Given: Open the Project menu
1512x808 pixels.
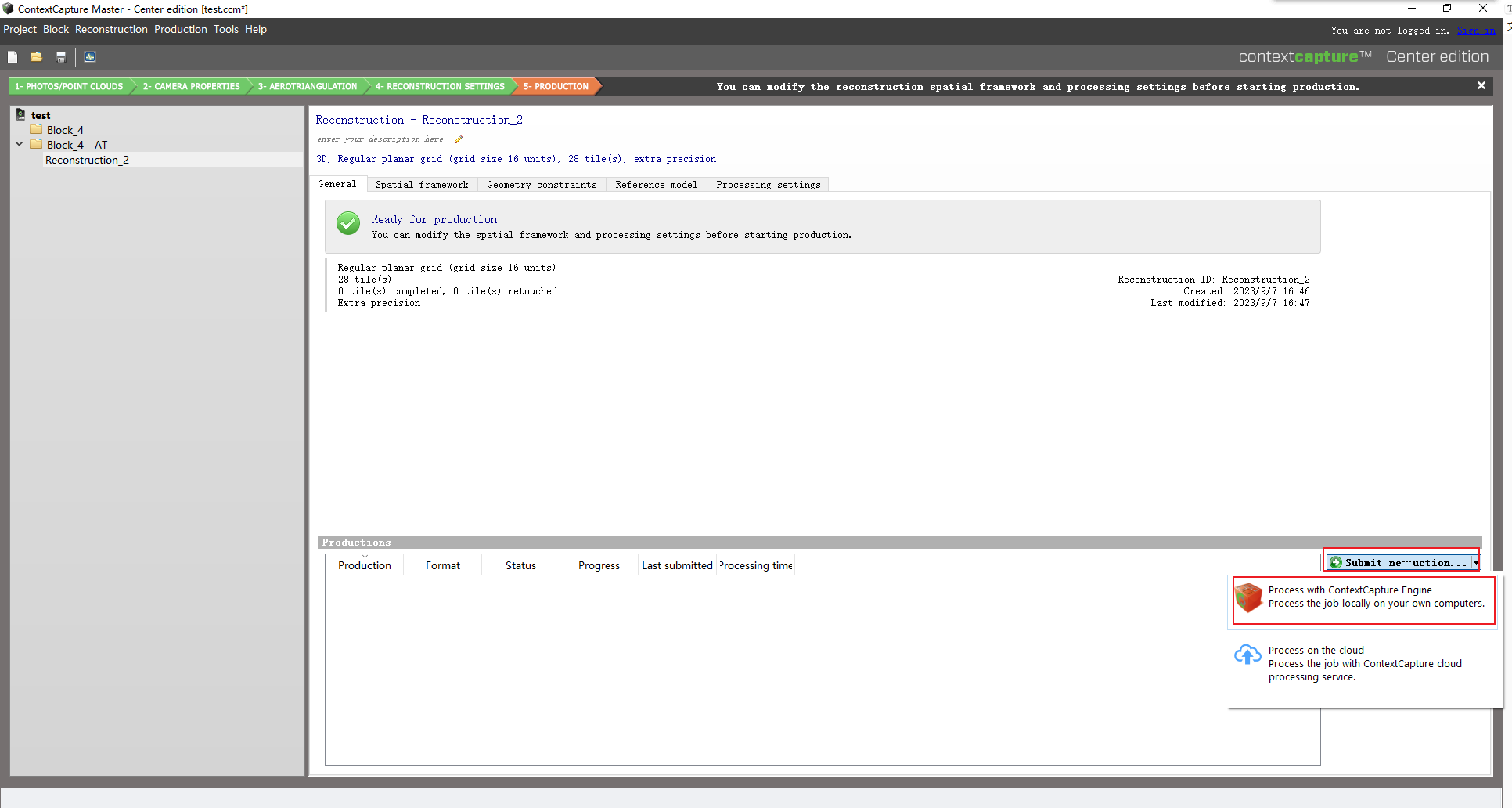Looking at the screenshot, I should 20,29.
